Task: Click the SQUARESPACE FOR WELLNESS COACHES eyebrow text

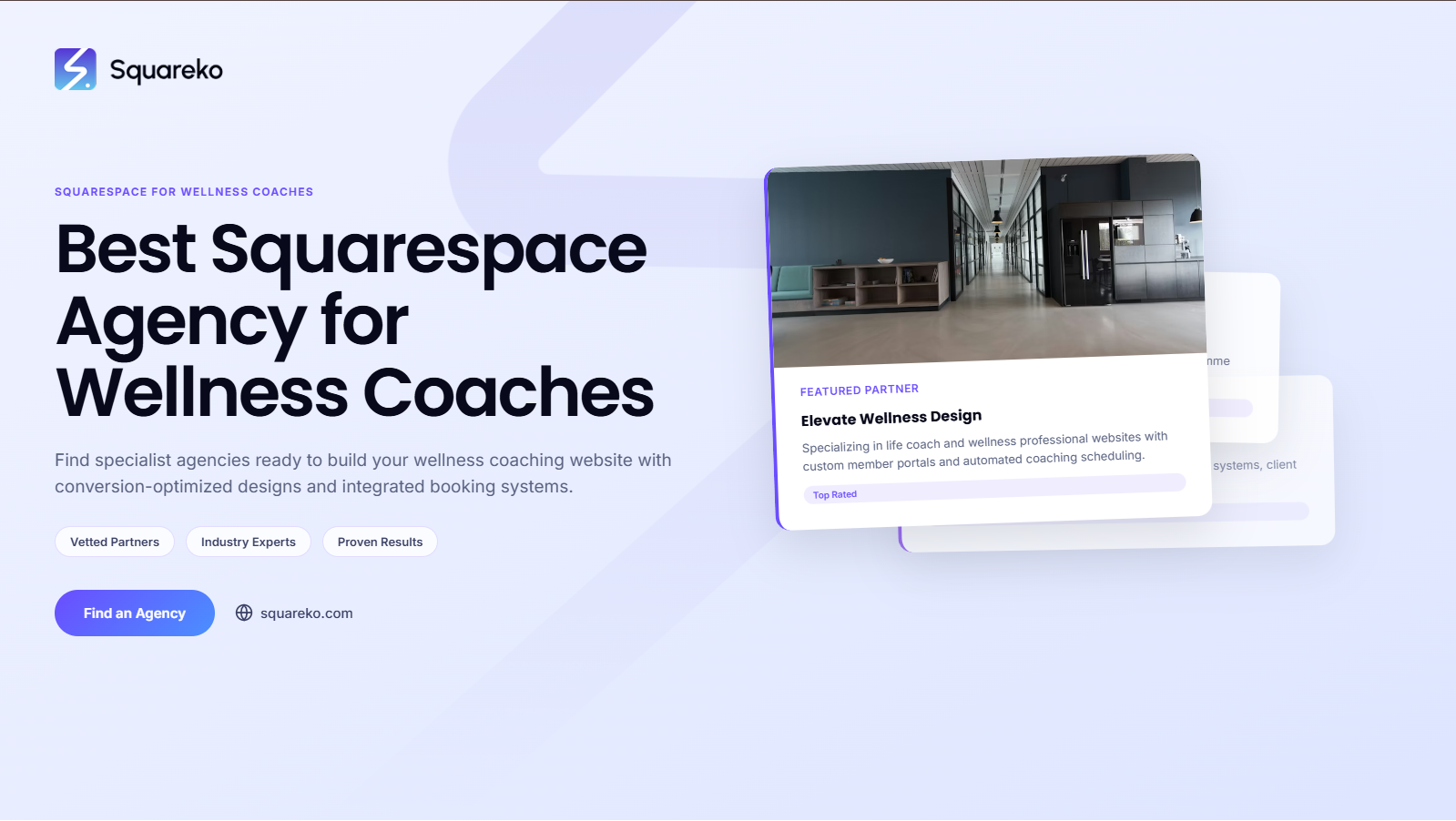Action: [184, 192]
